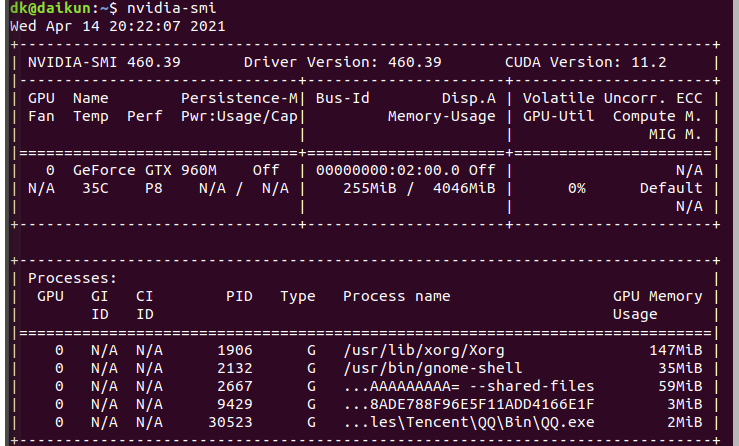
Task: Click process '...AAAAAAAAA= --shared-files'
Action: 469,386
